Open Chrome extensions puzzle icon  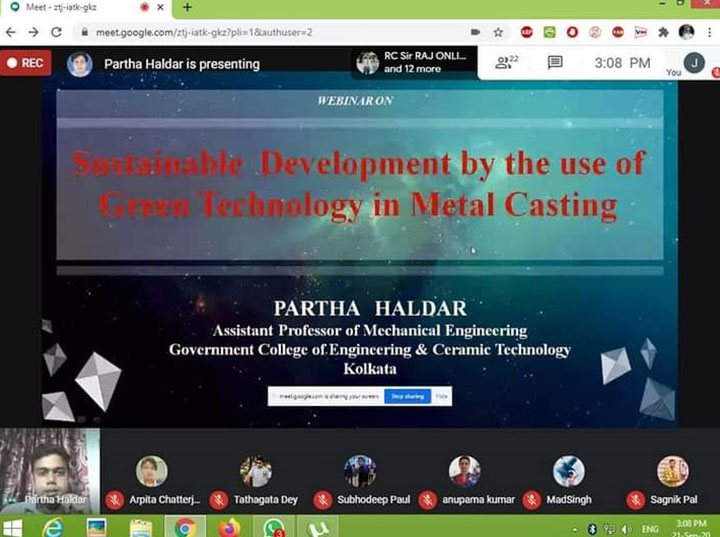(662, 32)
